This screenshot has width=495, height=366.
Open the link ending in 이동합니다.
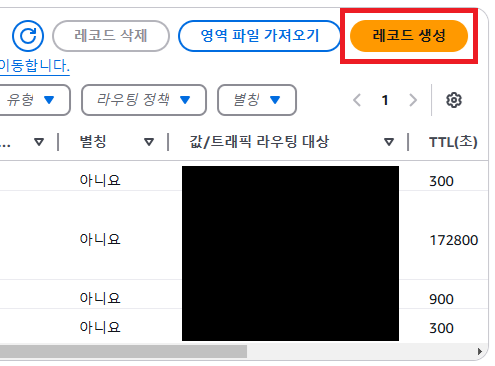35,65
